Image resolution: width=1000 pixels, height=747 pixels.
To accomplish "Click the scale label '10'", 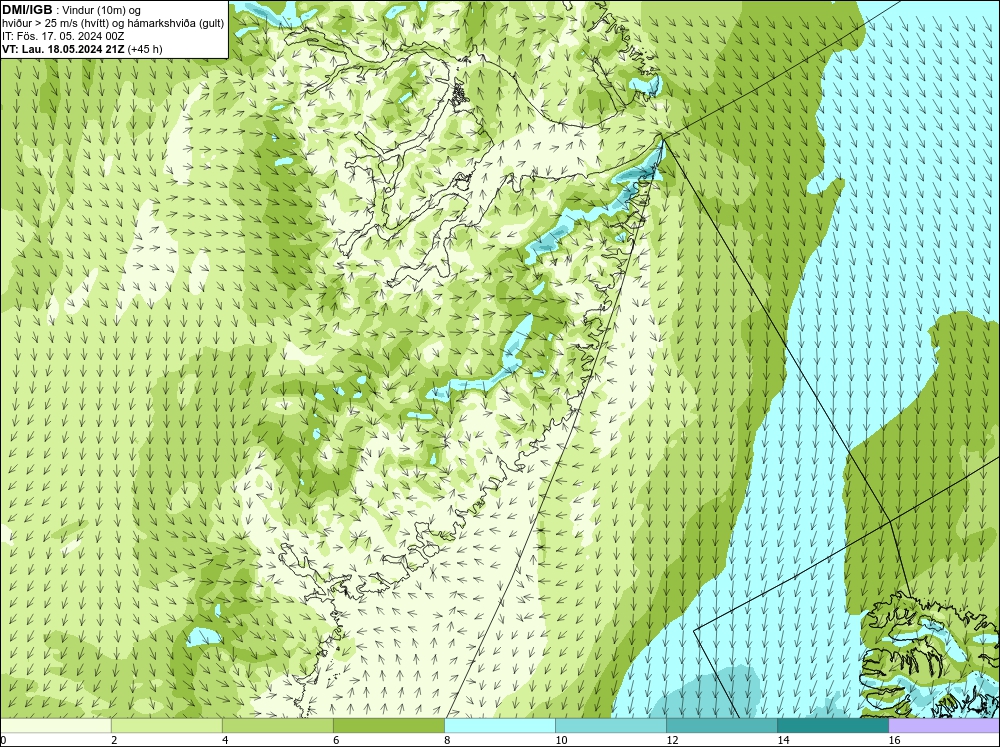I will pyautogui.click(x=561, y=740).
